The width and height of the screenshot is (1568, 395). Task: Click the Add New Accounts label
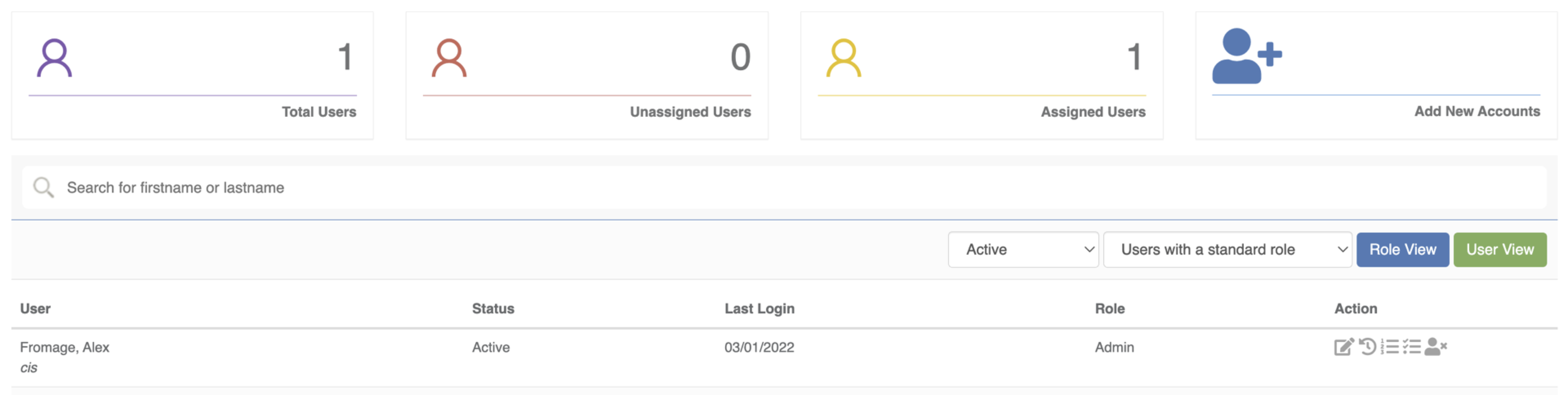(x=1477, y=111)
